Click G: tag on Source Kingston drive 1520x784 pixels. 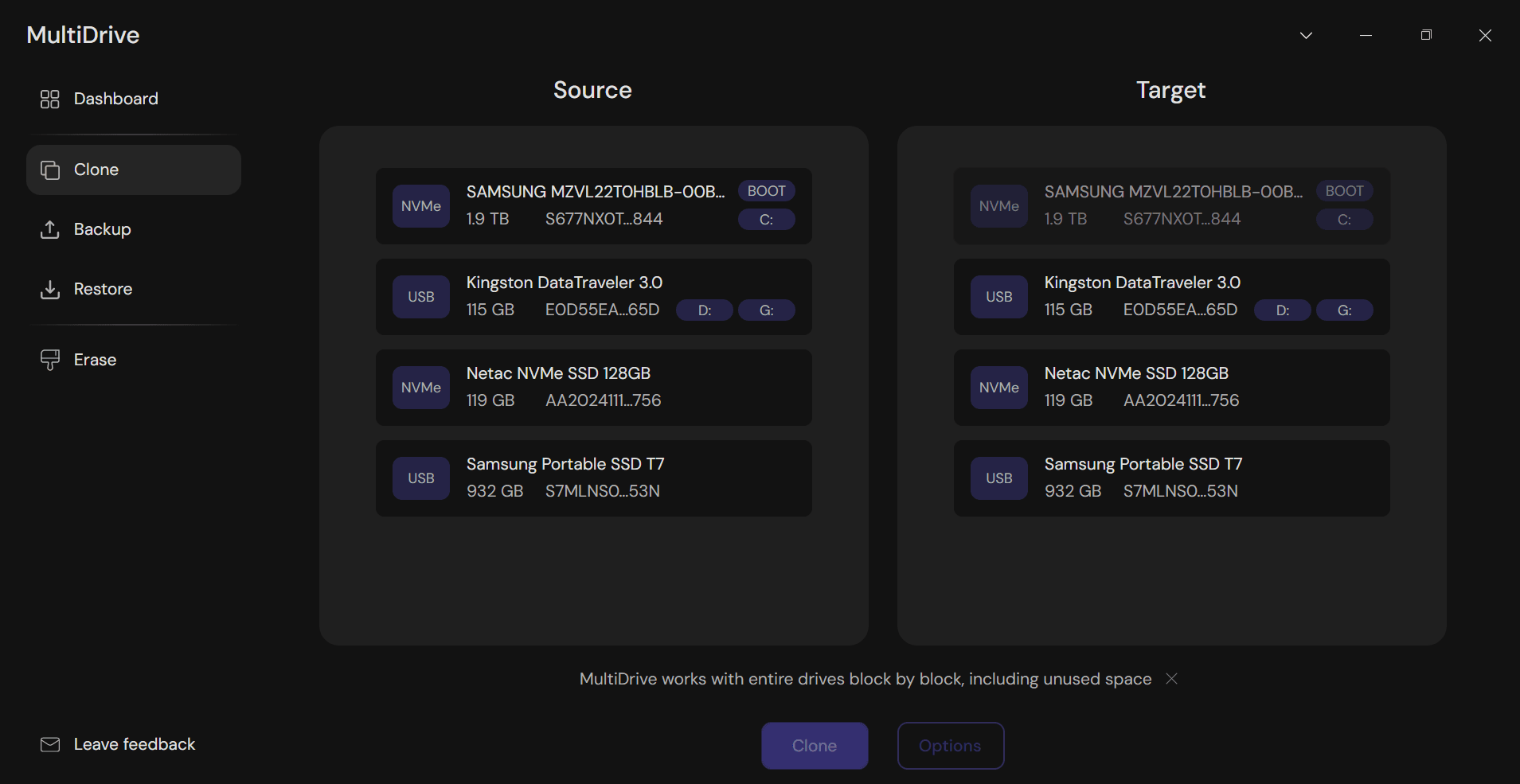(x=767, y=310)
